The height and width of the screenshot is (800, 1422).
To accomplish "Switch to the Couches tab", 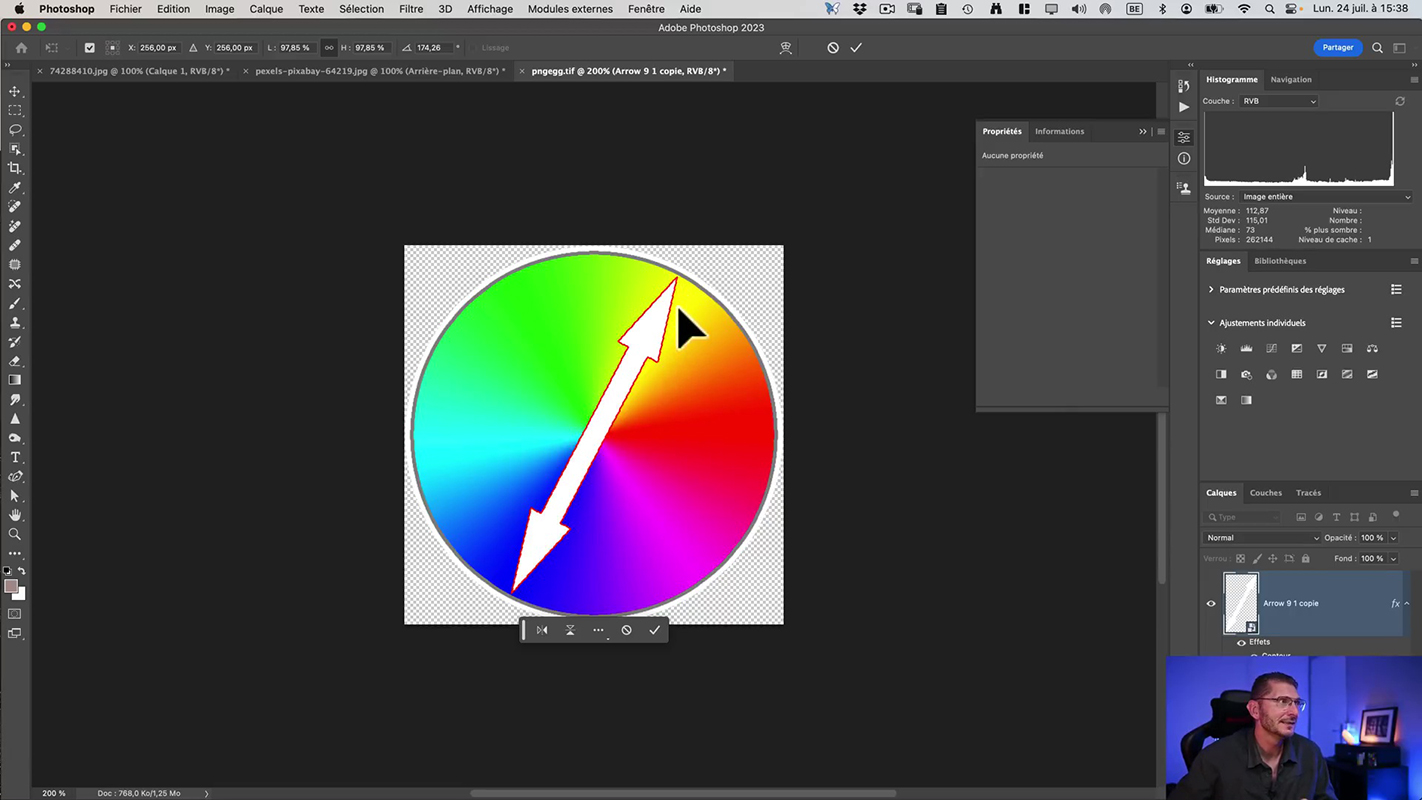I will 1265,493.
